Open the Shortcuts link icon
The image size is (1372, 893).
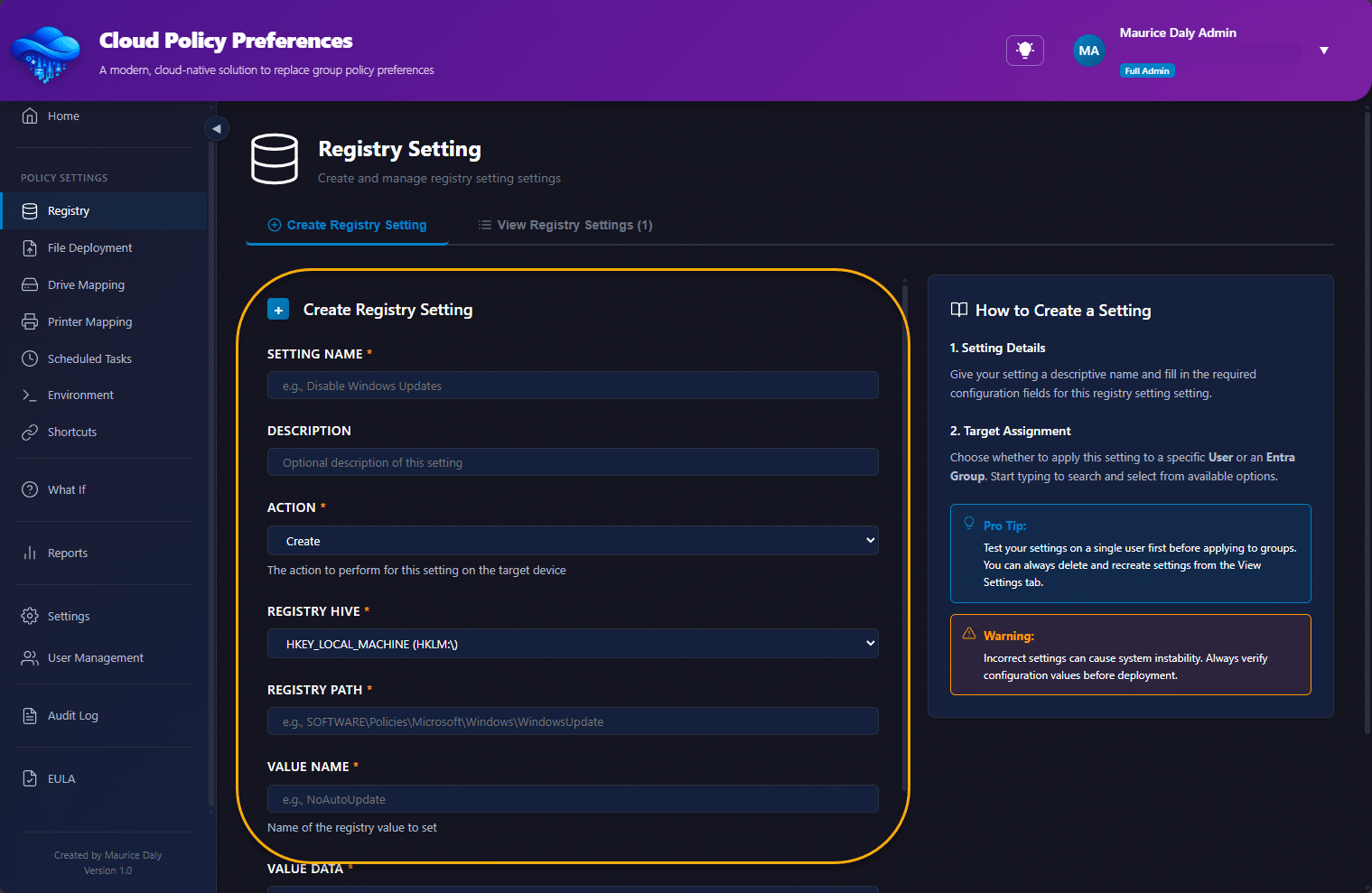(x=30, y=432)
